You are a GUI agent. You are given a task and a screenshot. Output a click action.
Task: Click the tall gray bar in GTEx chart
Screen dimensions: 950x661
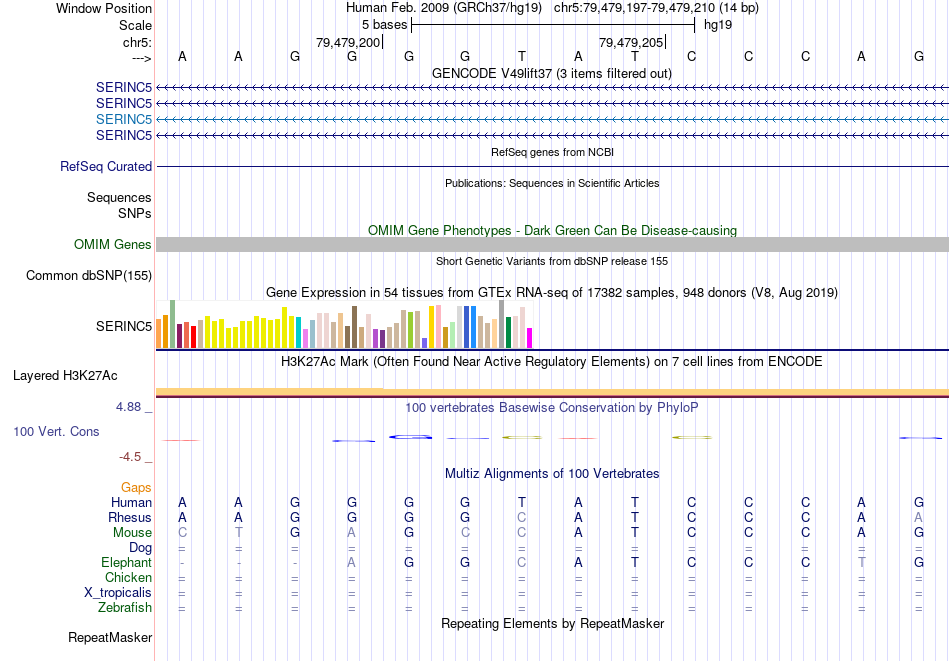(x=502, y=324)
